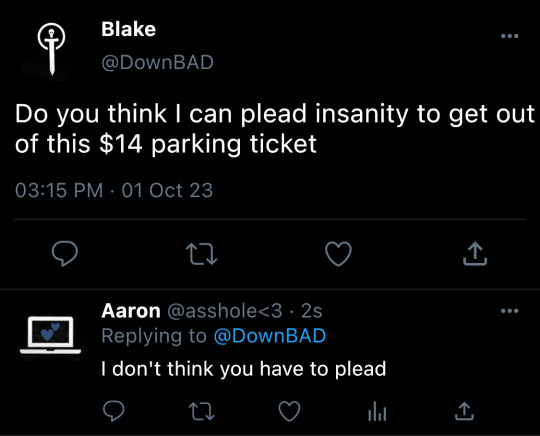Screen dimensions: 540x436
Task: Visit the @DownBAD handle under Blake
Action: tap(157, 62)
